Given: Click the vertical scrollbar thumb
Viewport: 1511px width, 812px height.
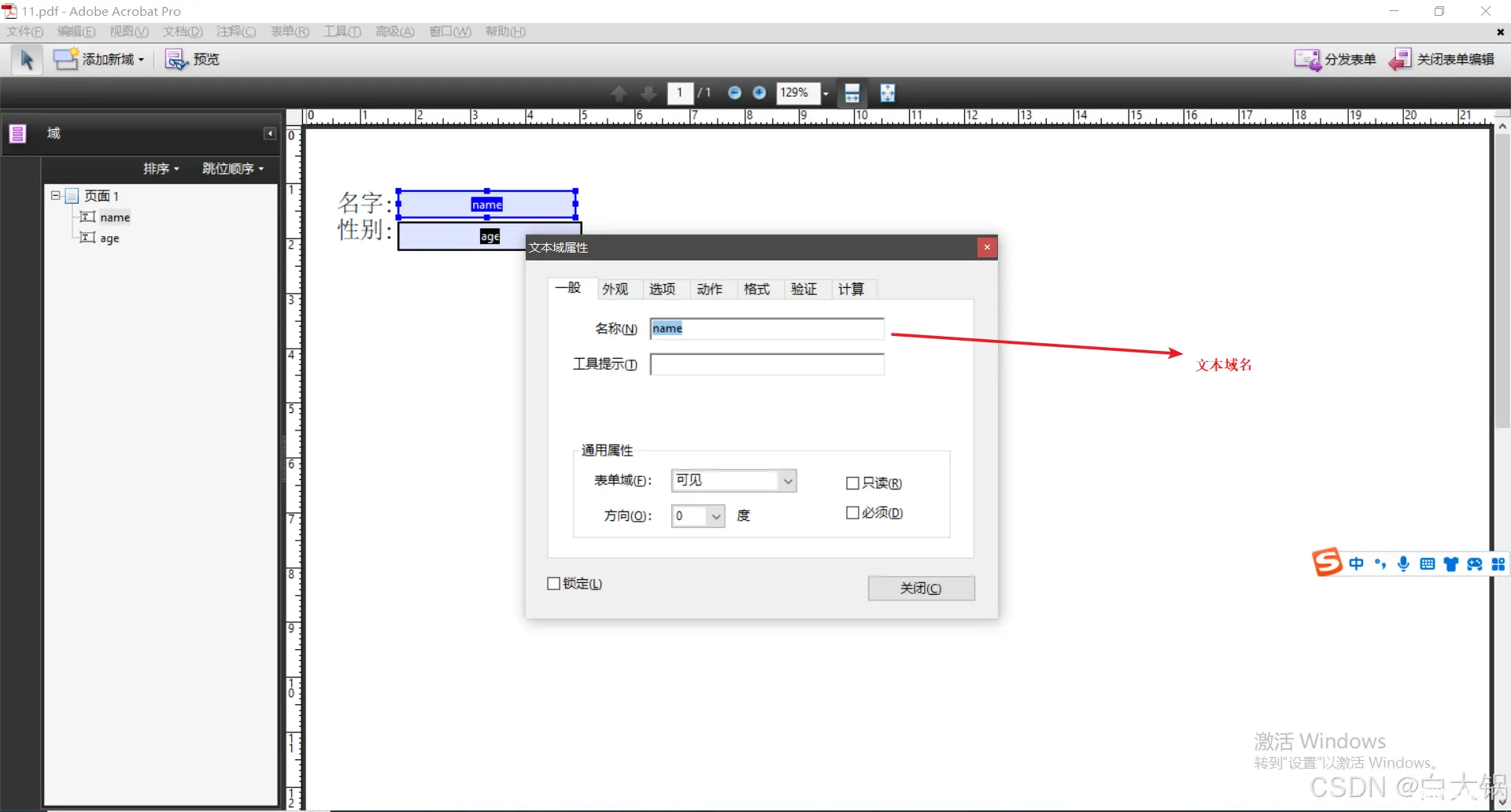Looking at the screenshot, I should (x=1502, y=282).
